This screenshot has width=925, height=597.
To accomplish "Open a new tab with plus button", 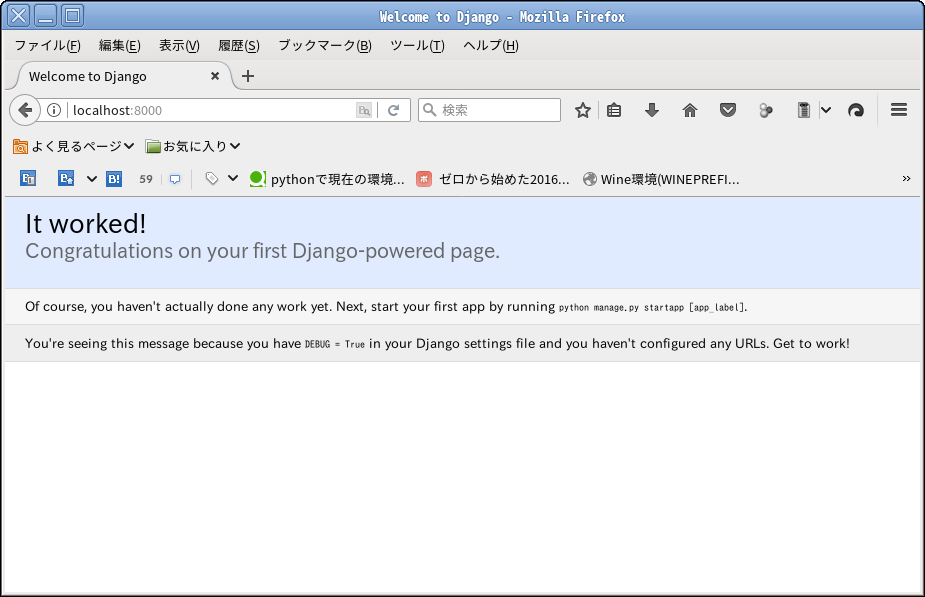I will 248,76.
